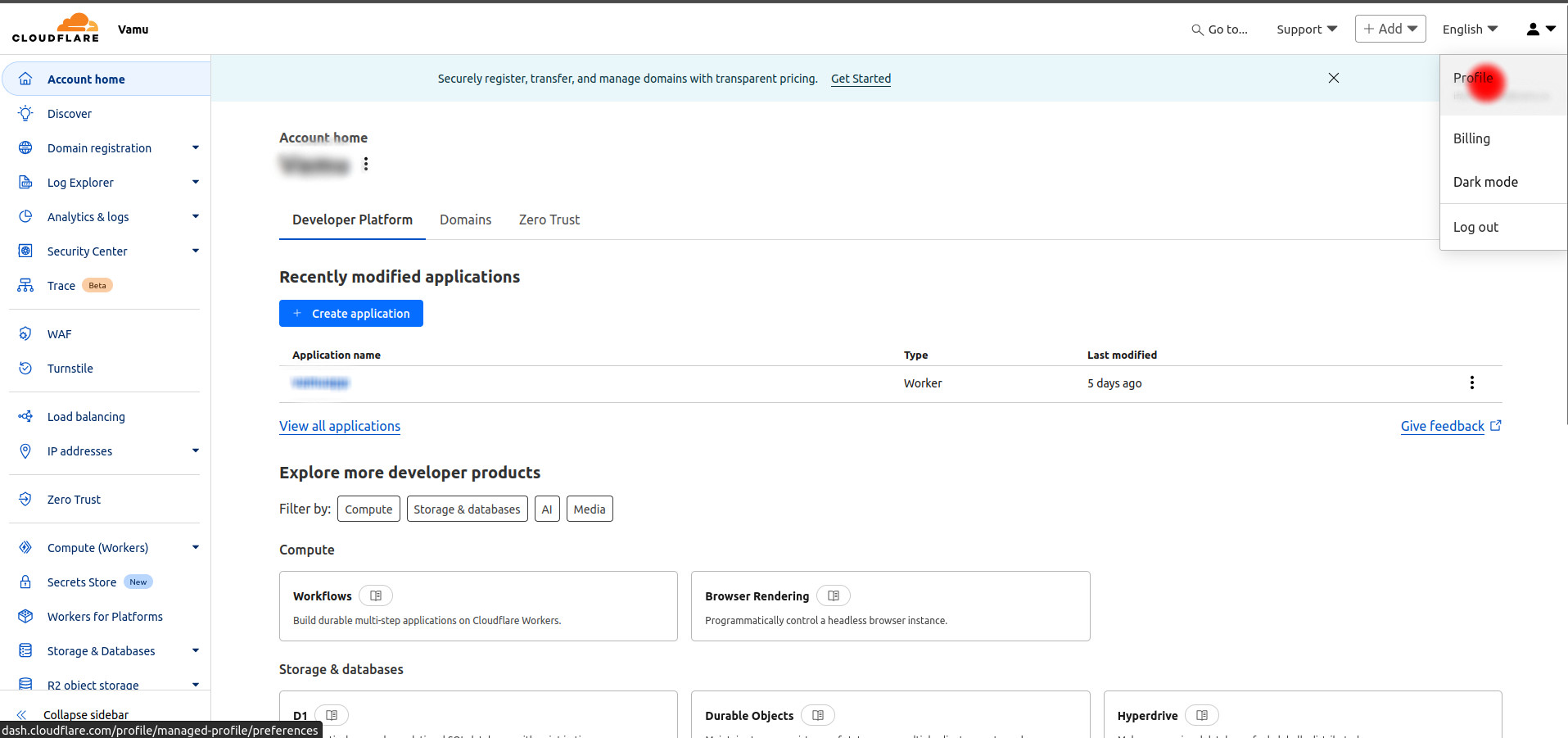This screenshot has height=738, width=1568.
Task: Click the Load balancing icon
Action: point(25,416)
